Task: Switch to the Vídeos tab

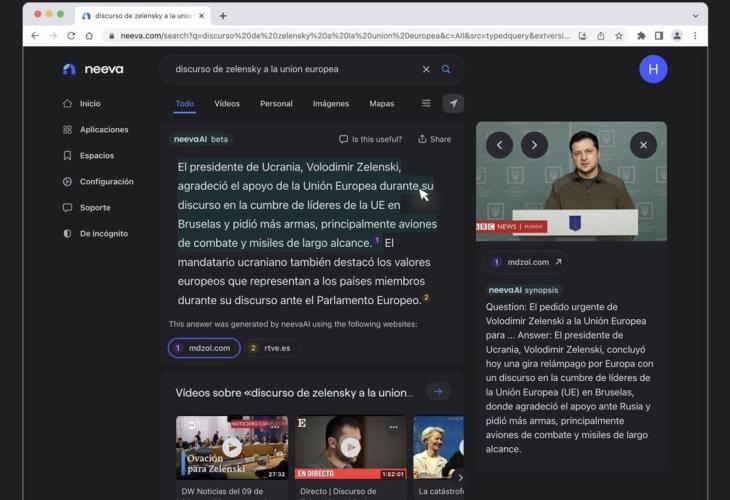Action: 227,103
